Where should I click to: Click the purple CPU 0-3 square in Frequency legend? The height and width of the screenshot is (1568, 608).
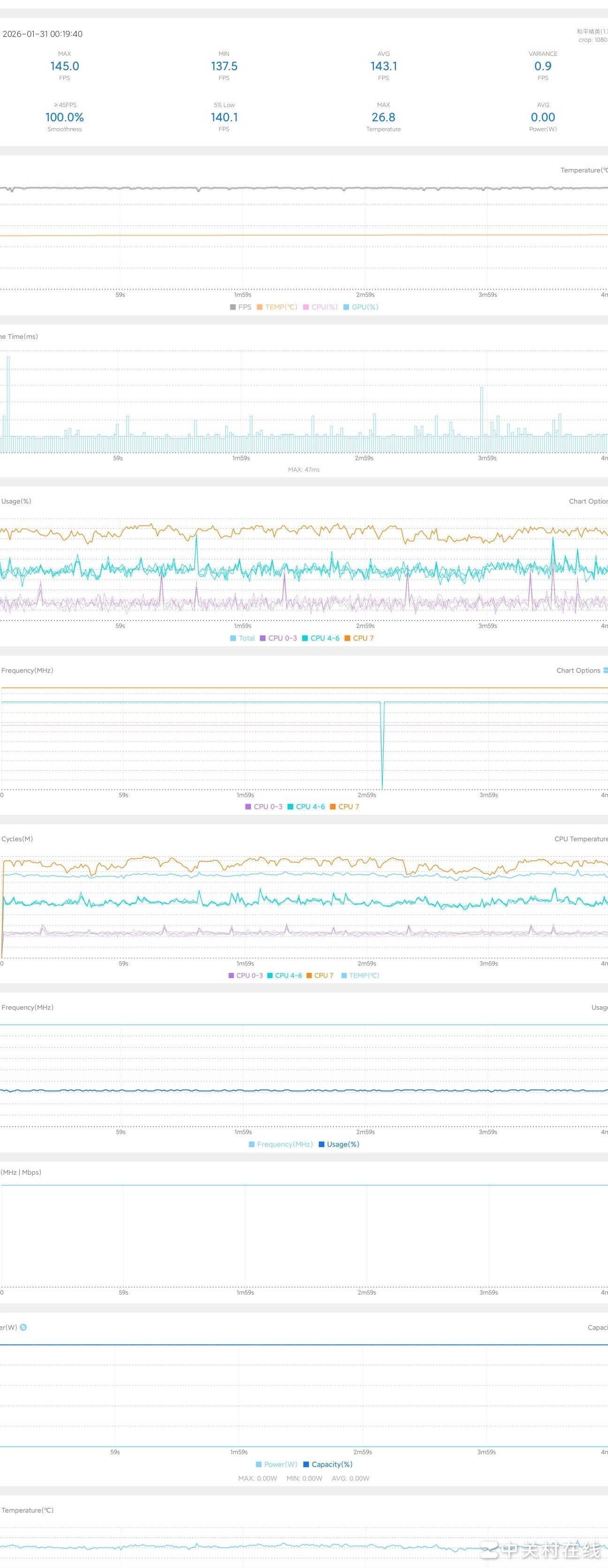pos(248,806)
